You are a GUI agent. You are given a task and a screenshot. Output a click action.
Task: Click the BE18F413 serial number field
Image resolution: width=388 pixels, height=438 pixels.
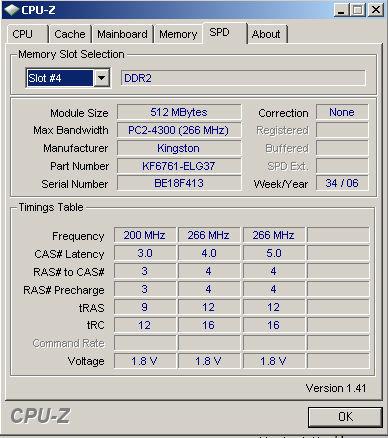click(179, 183)
